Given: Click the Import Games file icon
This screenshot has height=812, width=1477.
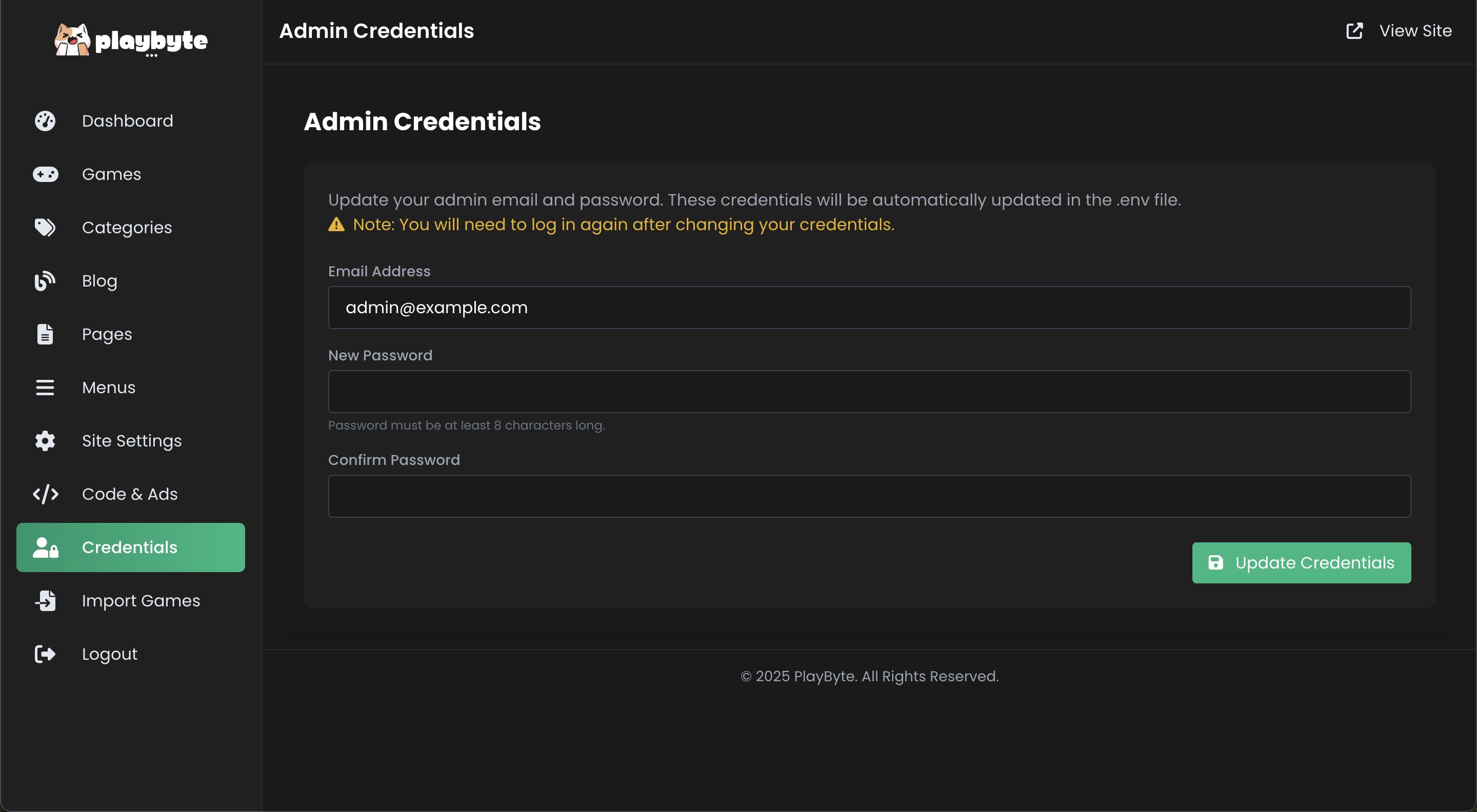Looking at the screenshot, I should click(x=45, y=601).
